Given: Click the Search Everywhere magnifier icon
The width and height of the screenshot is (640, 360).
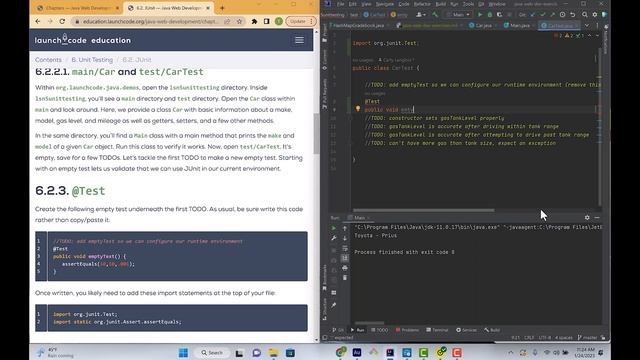Looking at the screenshot, I should pyautogui.click(x=584, y=15).
